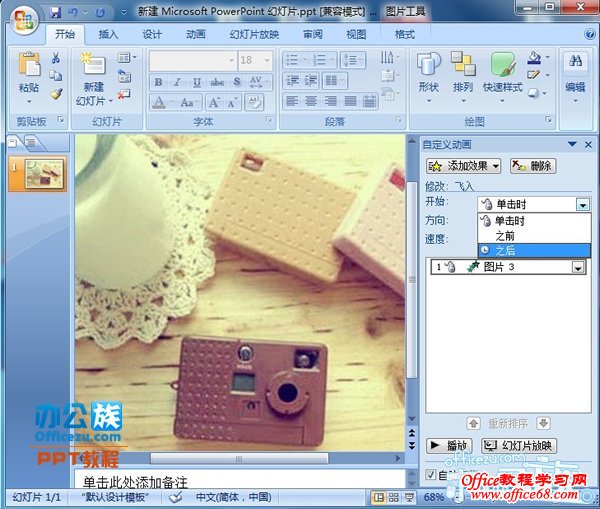This screenshot has width=600, height=509.
Task: Open the 审阅 ribbon tab
Action: 313,35
